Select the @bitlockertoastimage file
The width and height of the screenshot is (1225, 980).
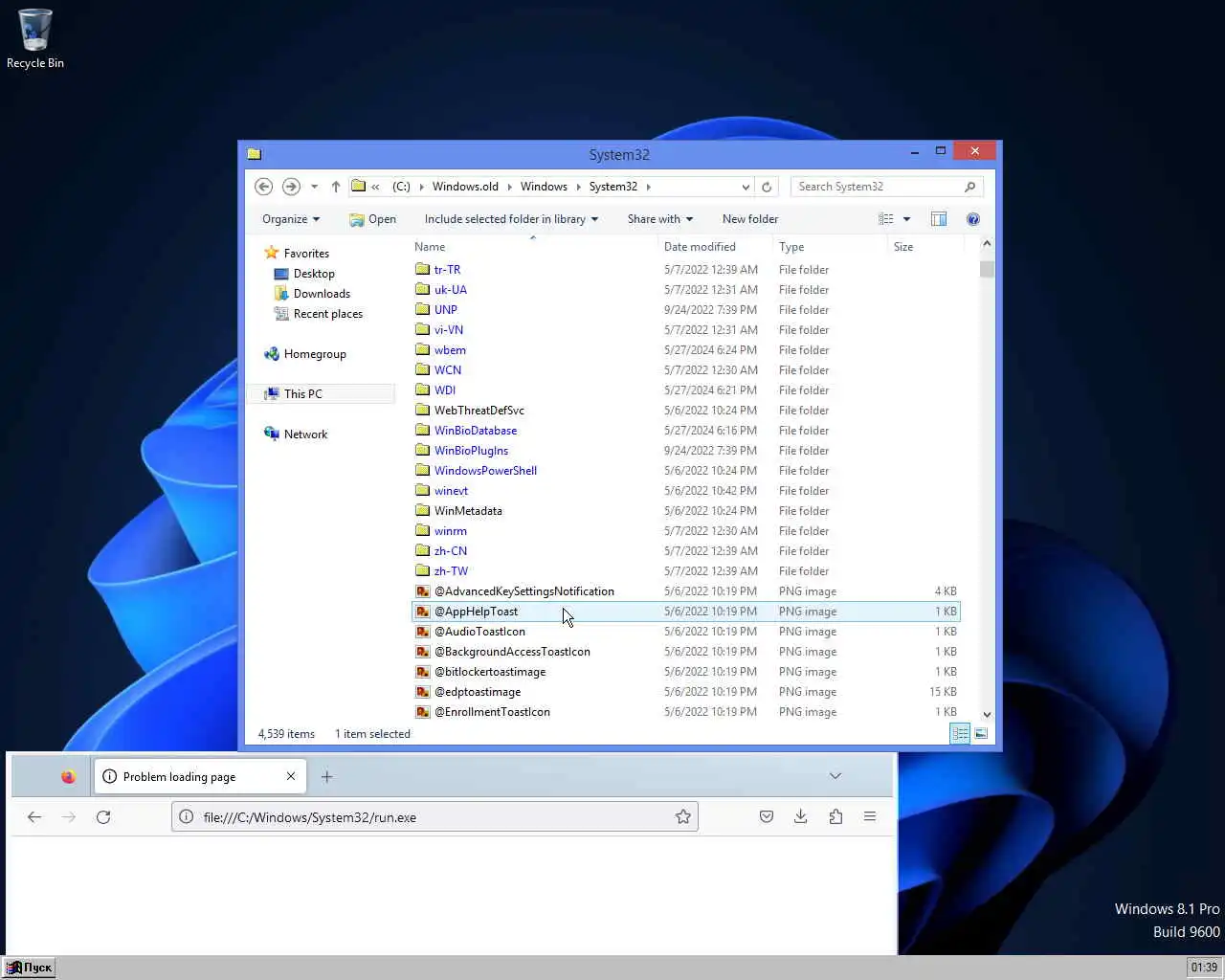490,672
